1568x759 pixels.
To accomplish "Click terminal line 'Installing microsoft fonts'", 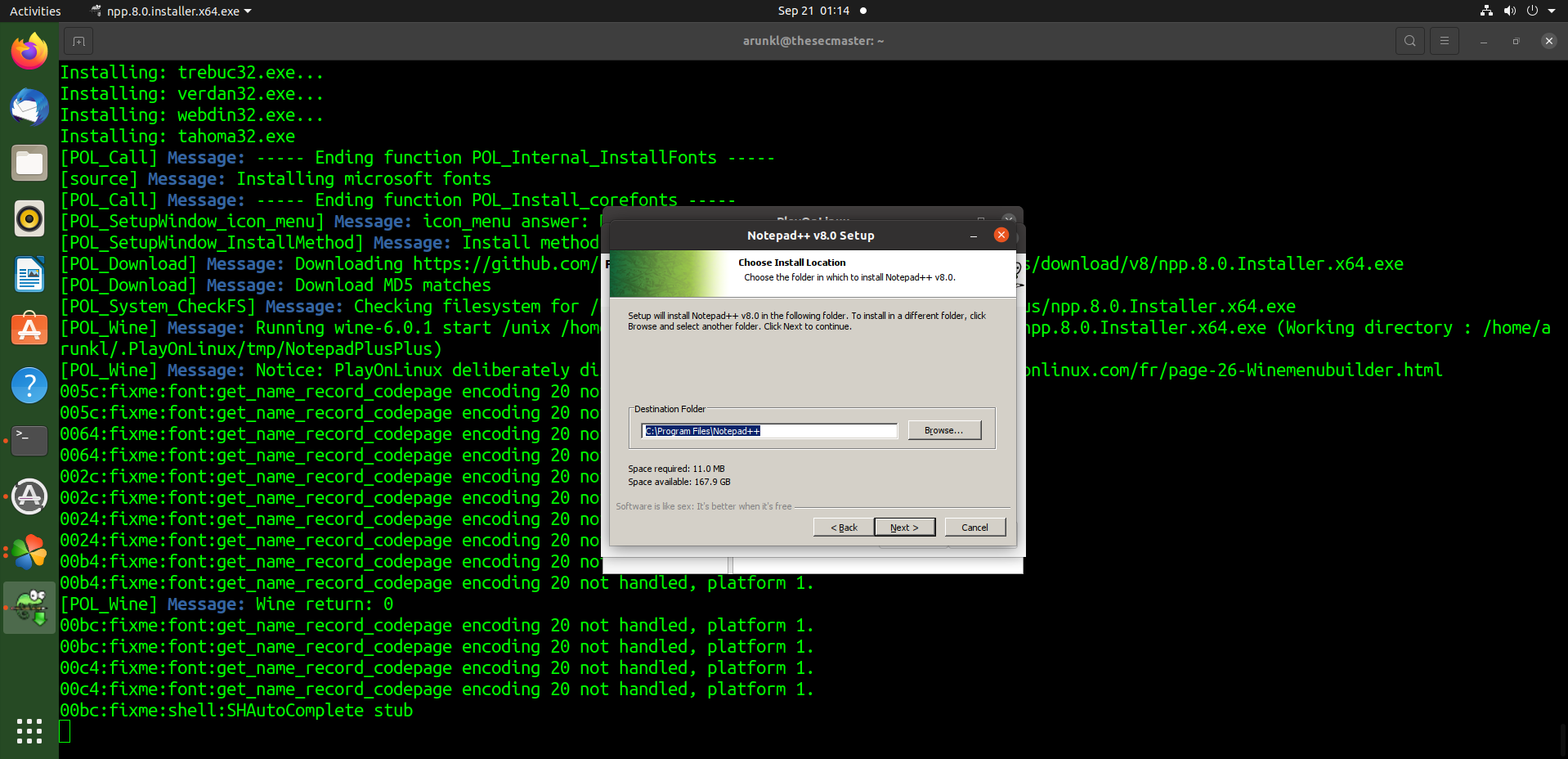I will (x=364, y=179).
